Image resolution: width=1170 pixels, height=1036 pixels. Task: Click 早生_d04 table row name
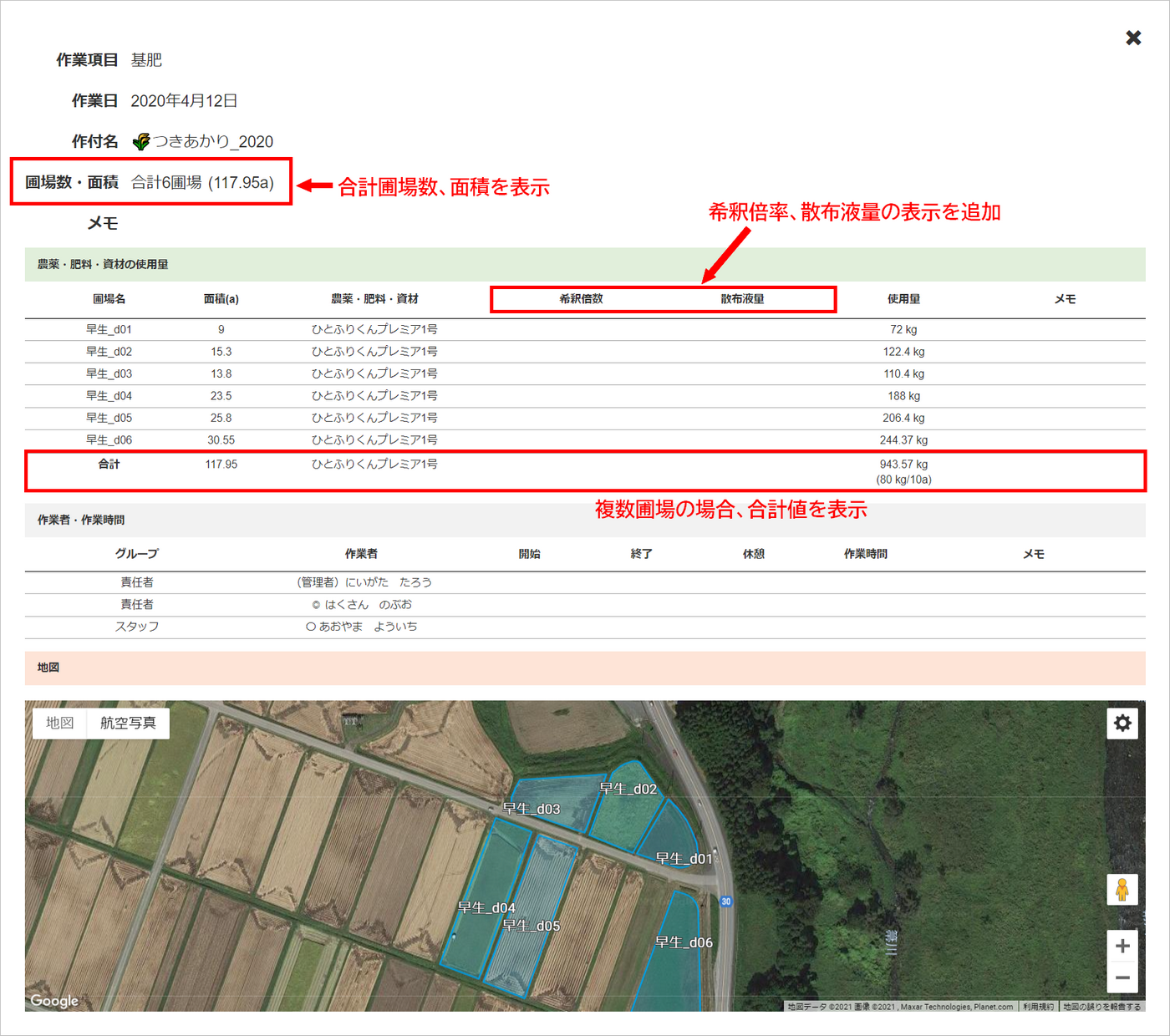[109, 396]
